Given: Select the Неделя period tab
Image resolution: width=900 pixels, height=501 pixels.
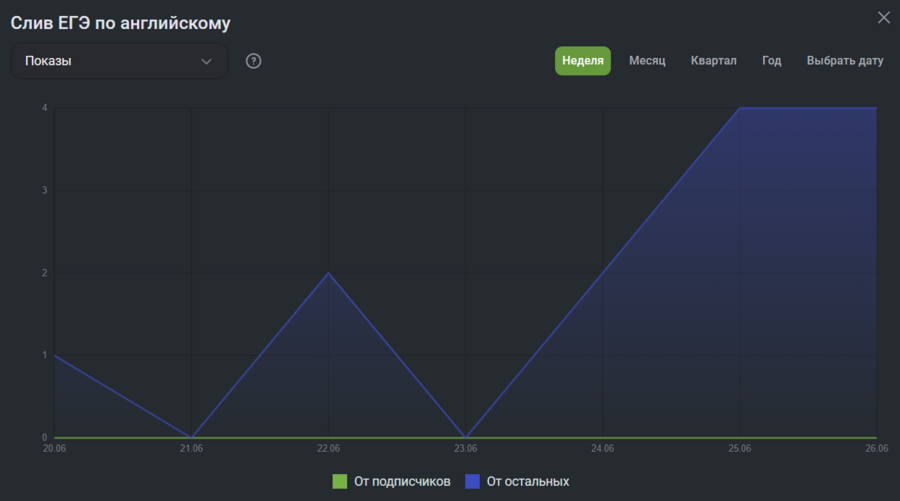Looking at the screenshot, I should click(x=583, y=61).
